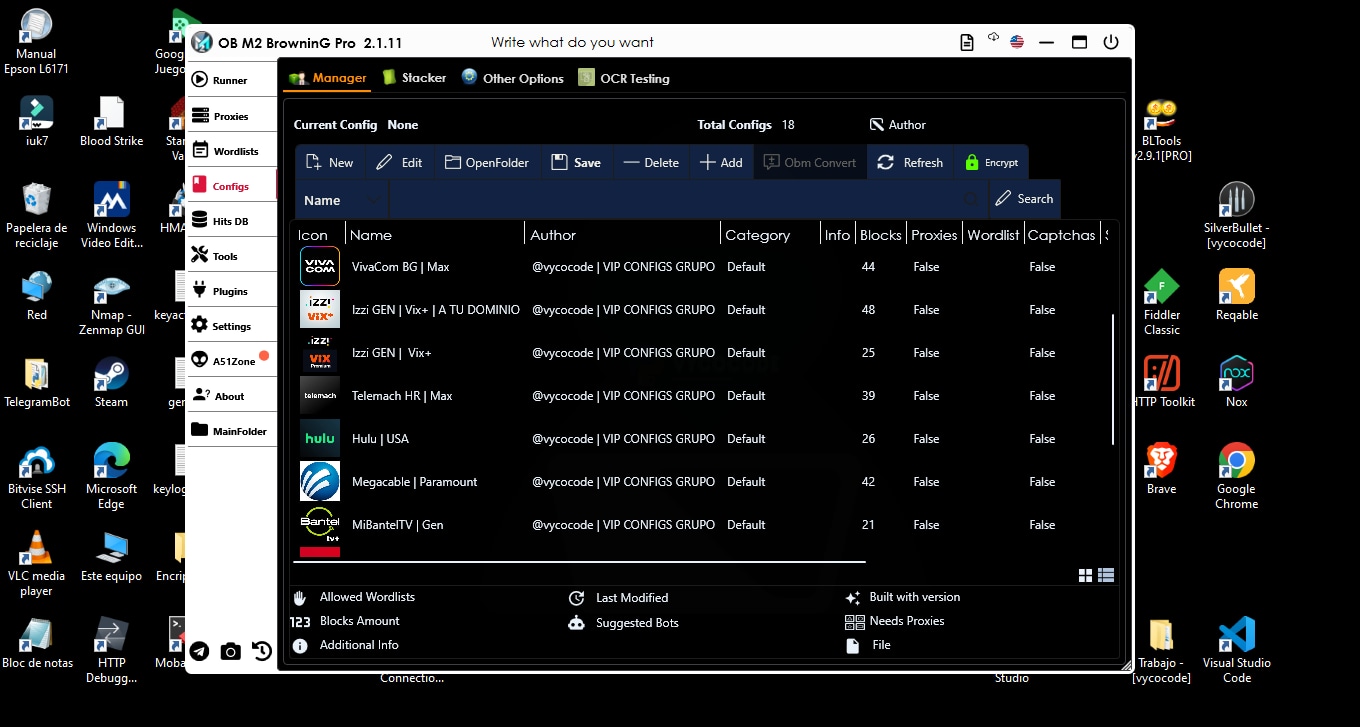The width and height of the screenshot is (1360, 727).
Task: Click the cloud download icon in title bar
Action: point(993,38)
